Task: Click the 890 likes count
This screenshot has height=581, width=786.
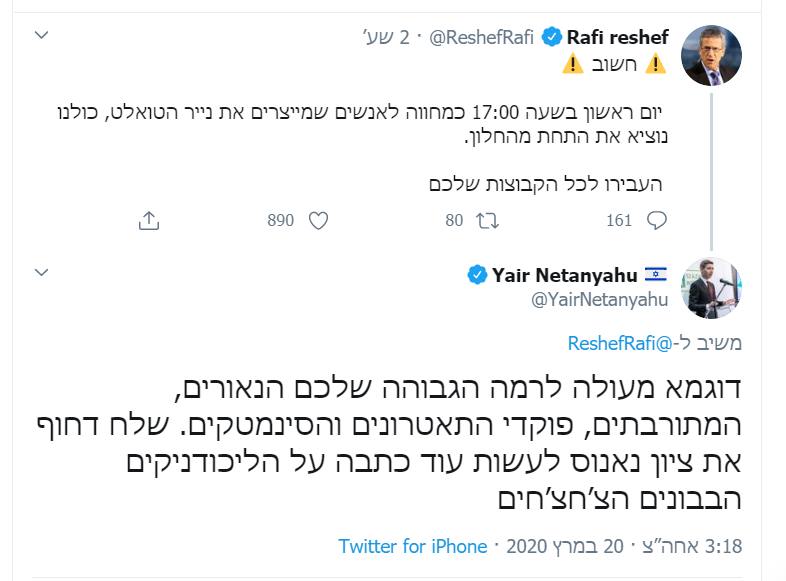Action: (280, 220)
